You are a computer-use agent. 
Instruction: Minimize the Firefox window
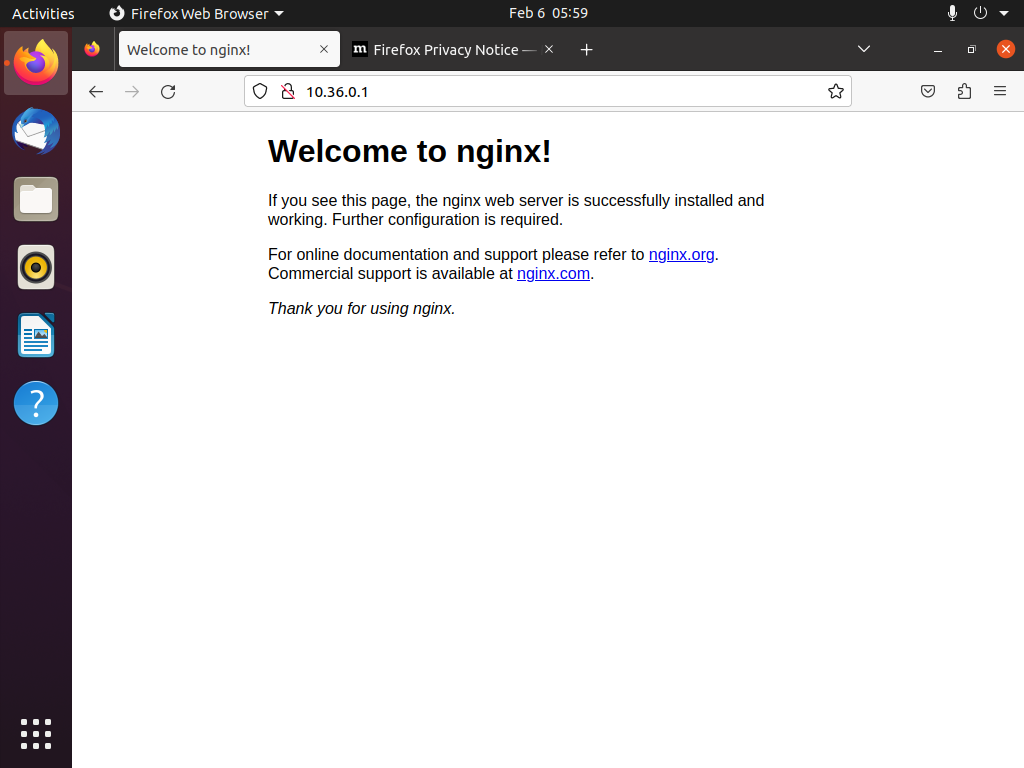pyautogui.click(x=938, y=50)
